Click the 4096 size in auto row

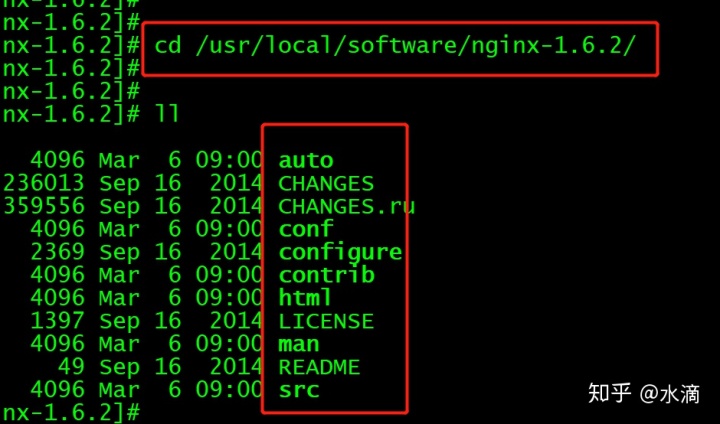tap(57, 160)
